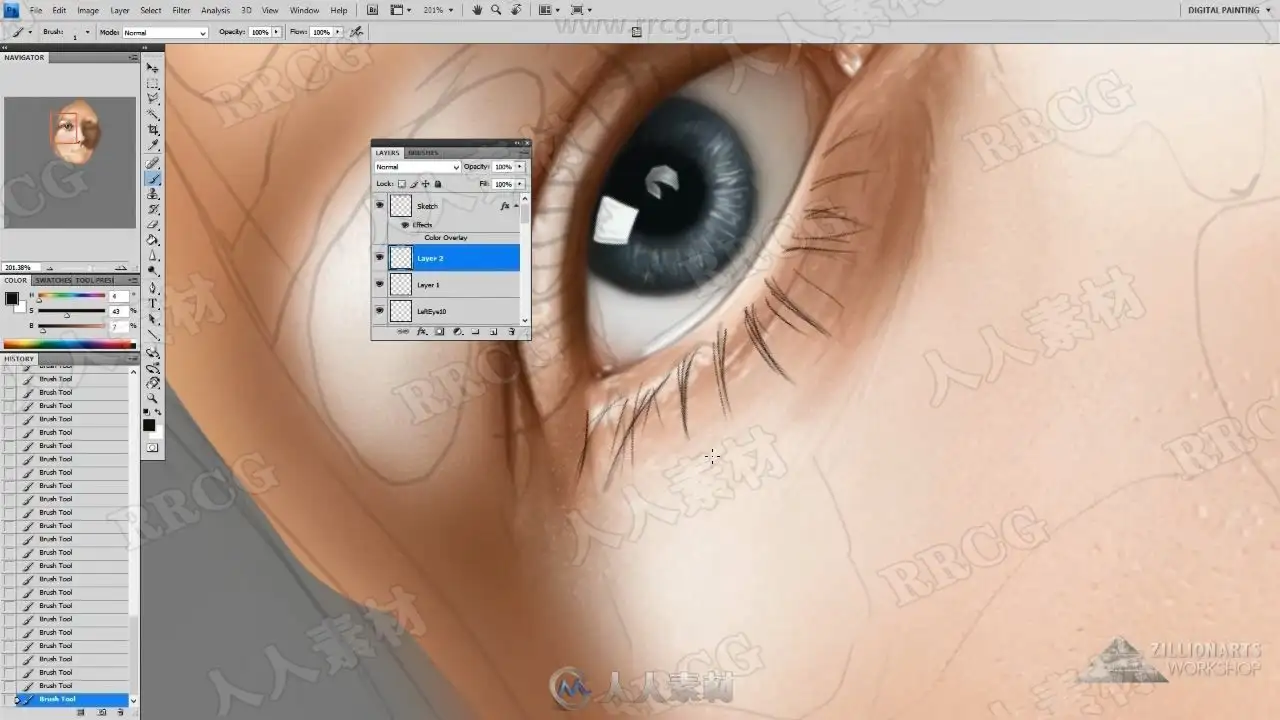The image size is (1280, 720).
Task: Click the Hue slider in Color panel
Action: (x=71, y=296)
